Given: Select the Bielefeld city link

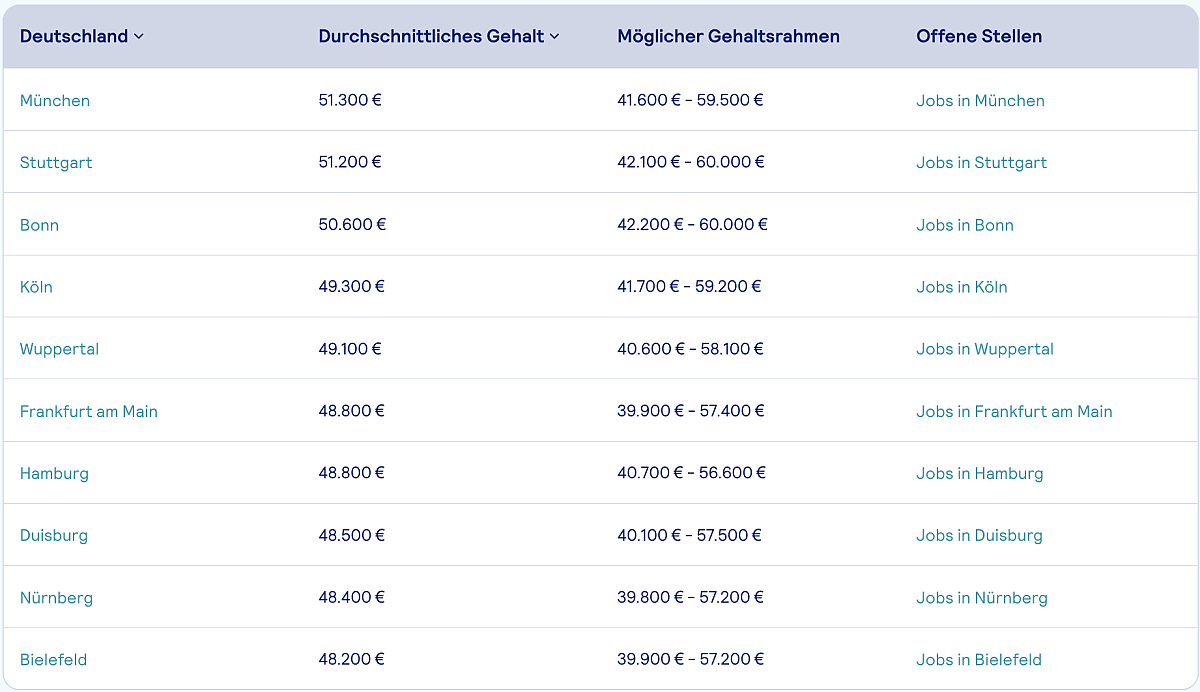Looking at the screenshot, I should click(x=53, y=660).
